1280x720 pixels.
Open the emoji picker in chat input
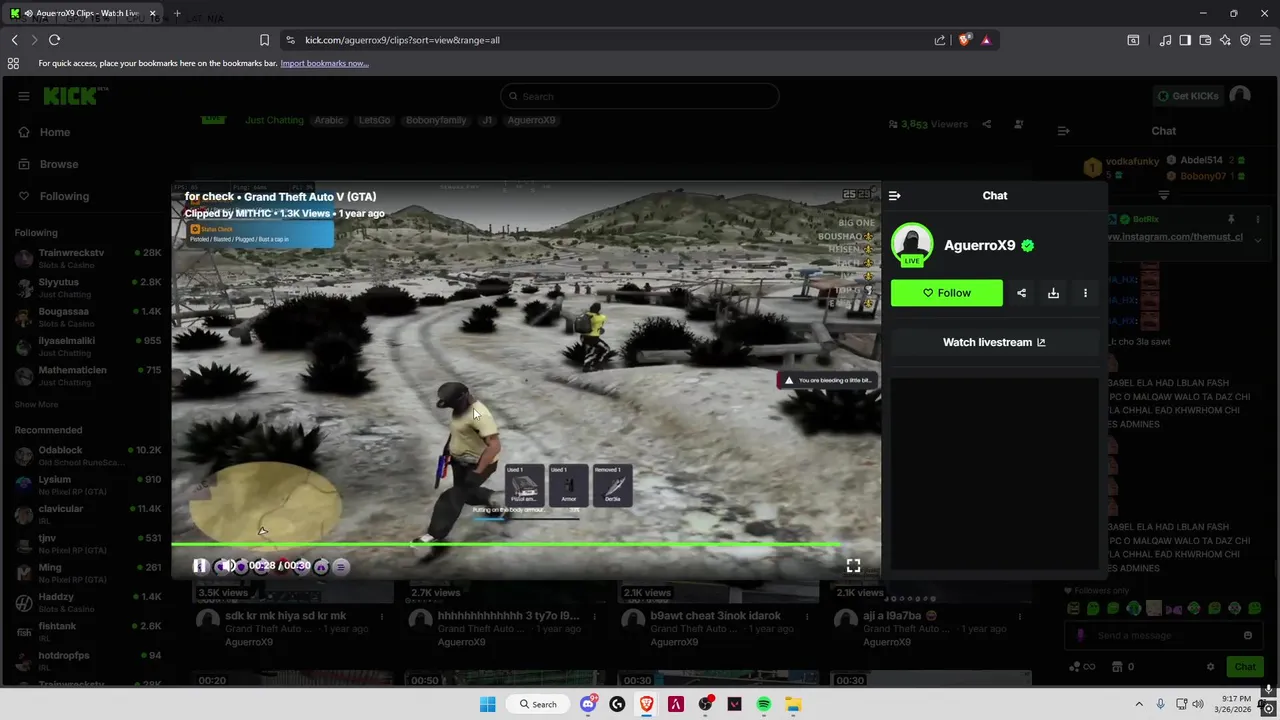(1247, 635)
